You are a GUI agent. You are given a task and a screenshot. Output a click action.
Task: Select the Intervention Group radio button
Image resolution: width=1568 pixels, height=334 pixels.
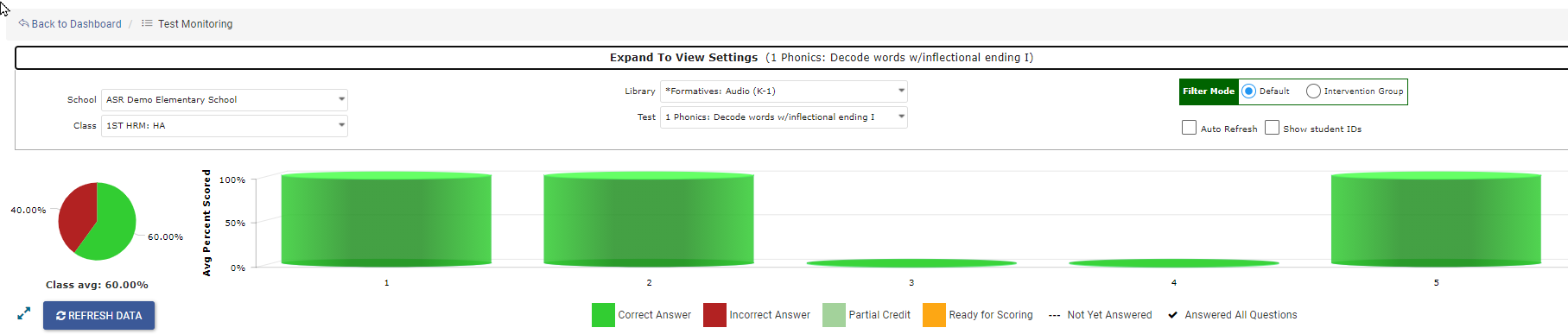pyautogui.click(x=1313, y=91)
